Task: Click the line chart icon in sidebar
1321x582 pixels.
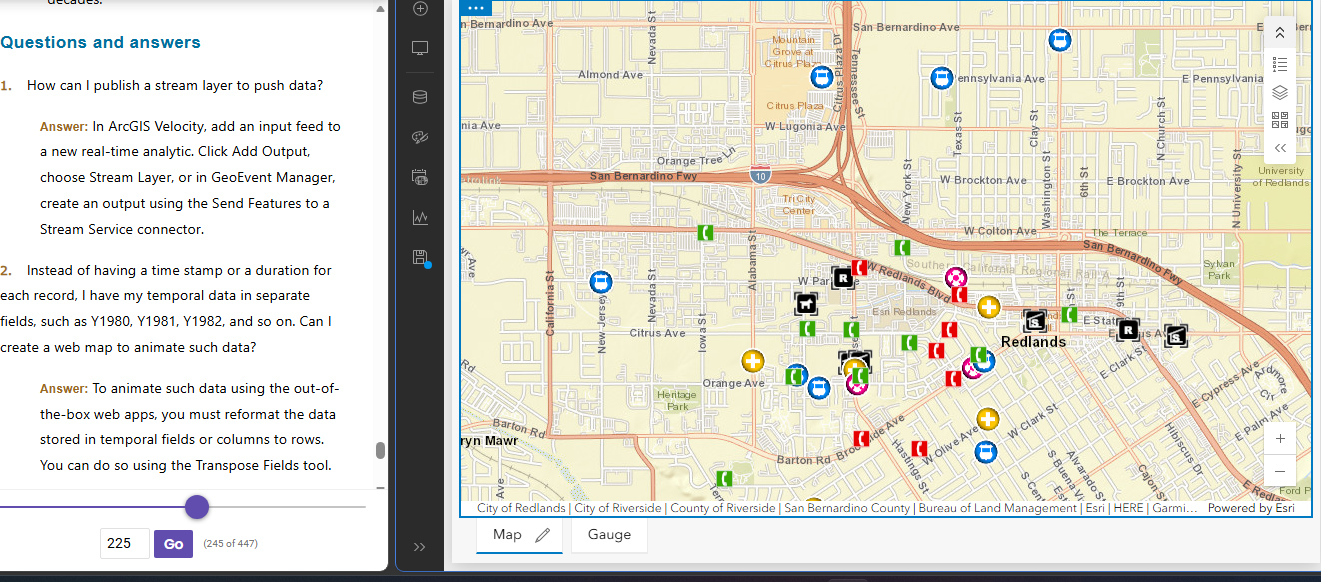Action: coord(420,217)
